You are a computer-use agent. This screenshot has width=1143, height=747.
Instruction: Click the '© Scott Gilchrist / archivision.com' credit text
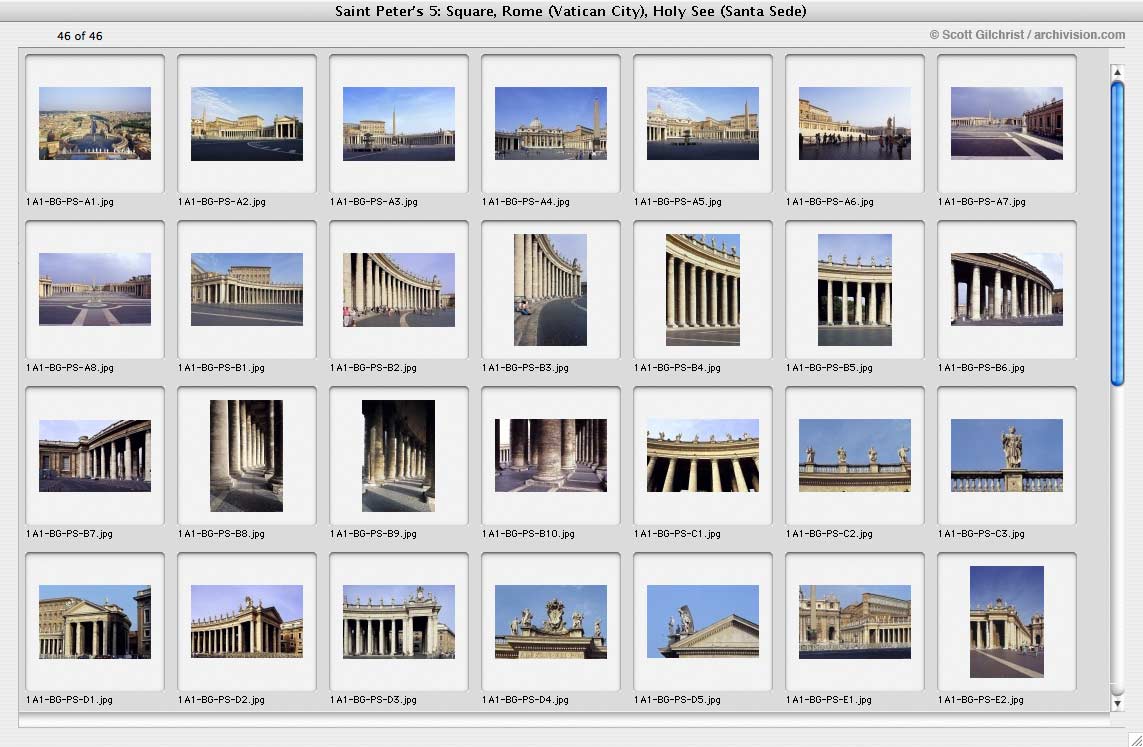[x=1027, y=34]
